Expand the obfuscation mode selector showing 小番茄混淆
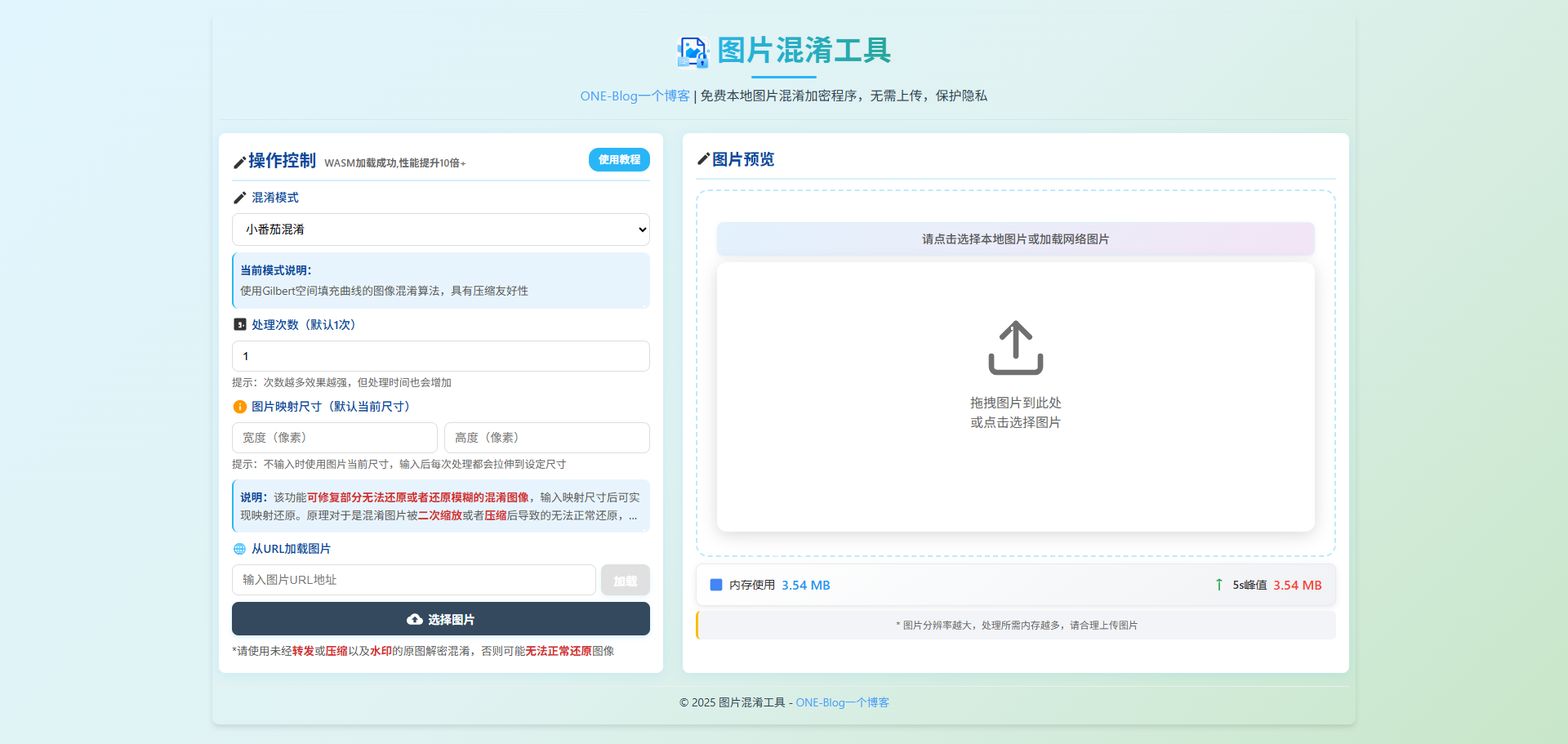Image resolution: width=1568 pixels, height=744 pixels. 440,229
